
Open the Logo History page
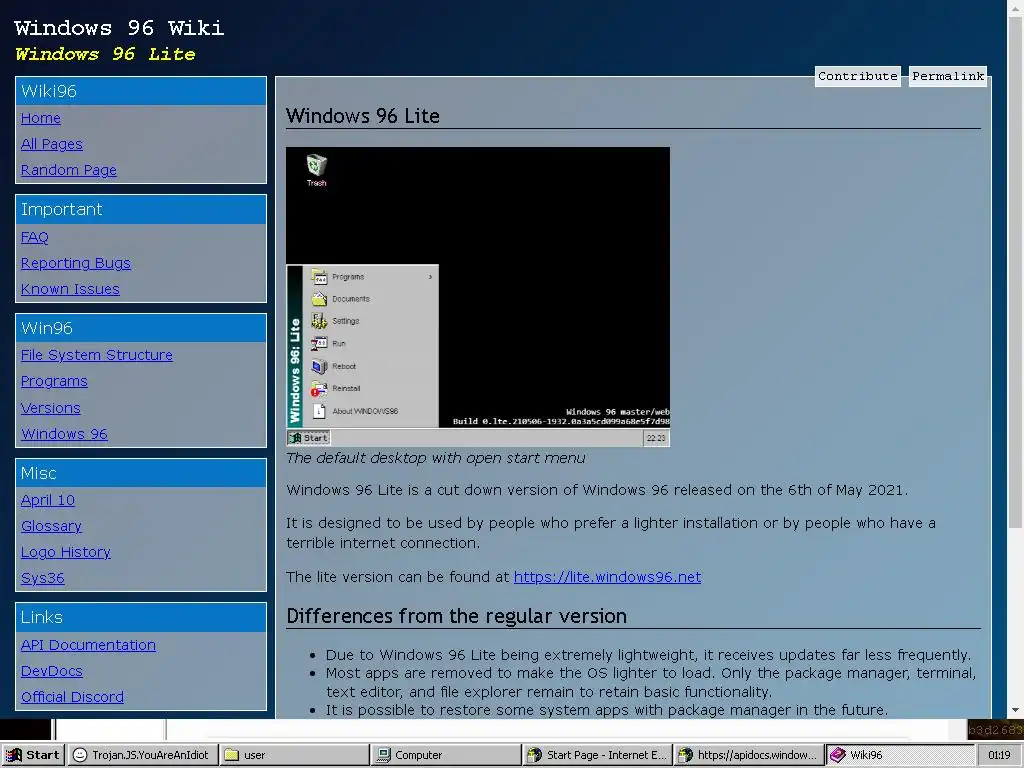(x=65, y=552)
